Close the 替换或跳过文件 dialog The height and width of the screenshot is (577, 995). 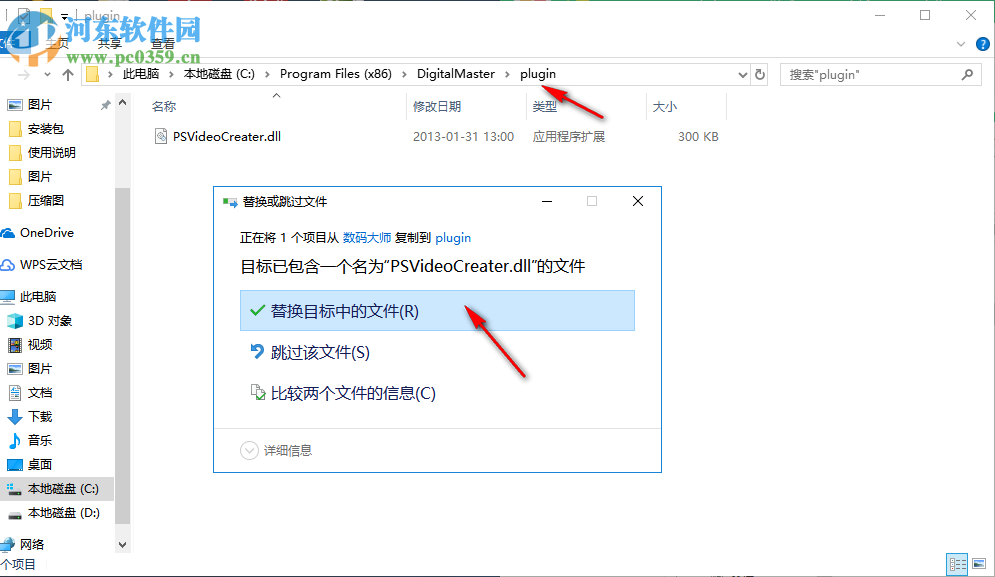coord(638,201)
